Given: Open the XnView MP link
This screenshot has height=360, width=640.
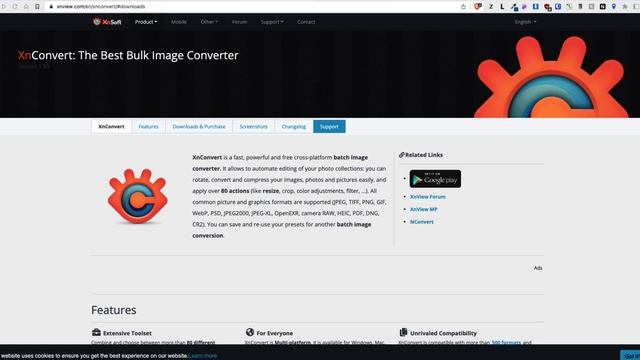Looking at the screenshot, I should pyautogui.click(x=423, y=209).
